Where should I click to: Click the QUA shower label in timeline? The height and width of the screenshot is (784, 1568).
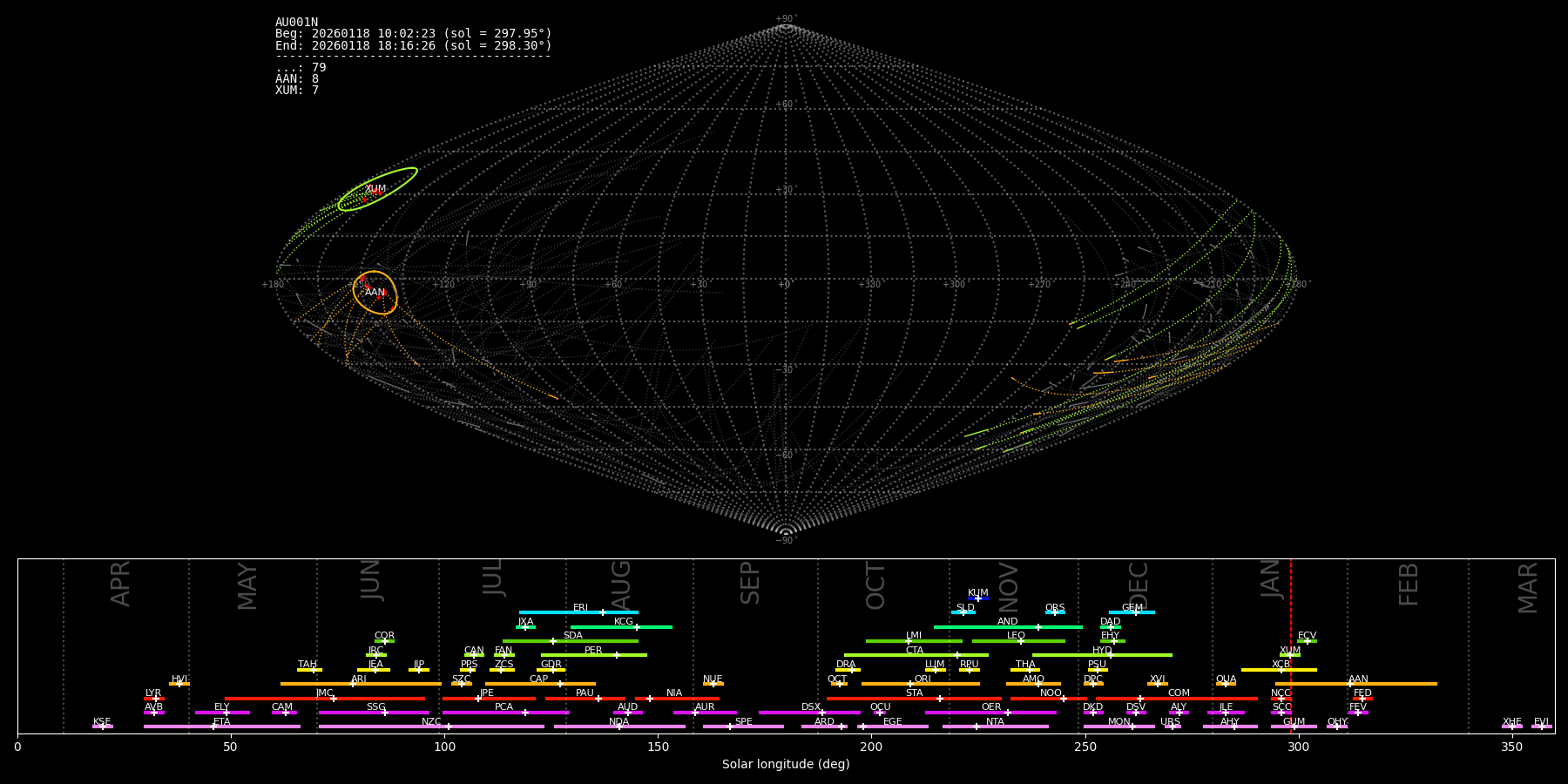(1227, 679)
